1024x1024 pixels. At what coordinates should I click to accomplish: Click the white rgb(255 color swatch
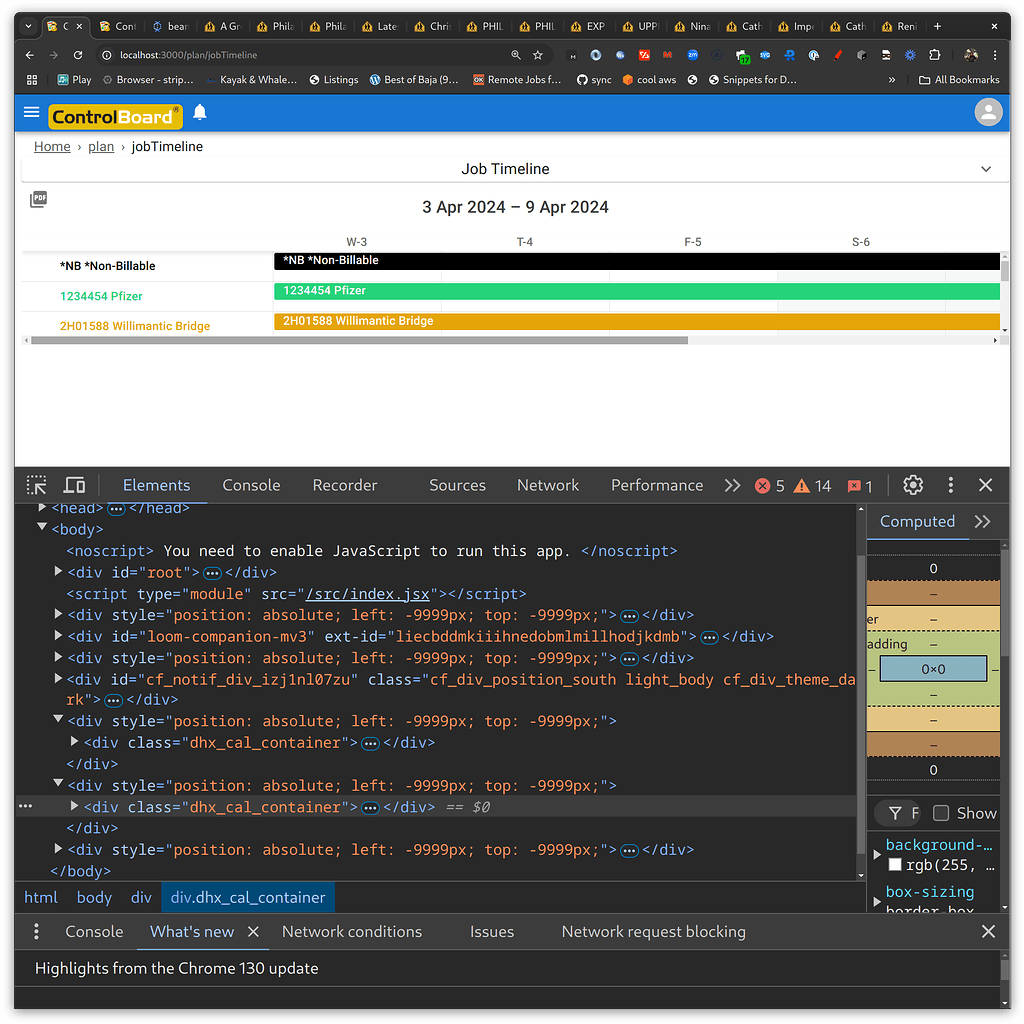pos(895,865)
